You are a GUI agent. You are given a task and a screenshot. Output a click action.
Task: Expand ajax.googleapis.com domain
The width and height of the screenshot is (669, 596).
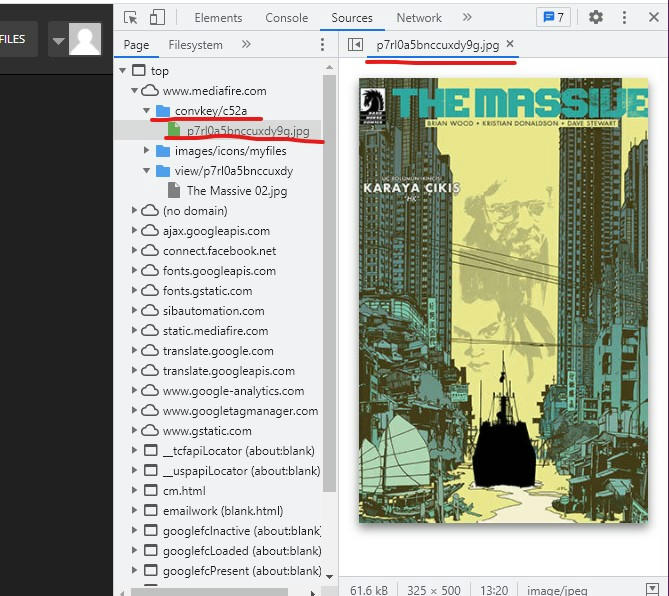(134, 230)
